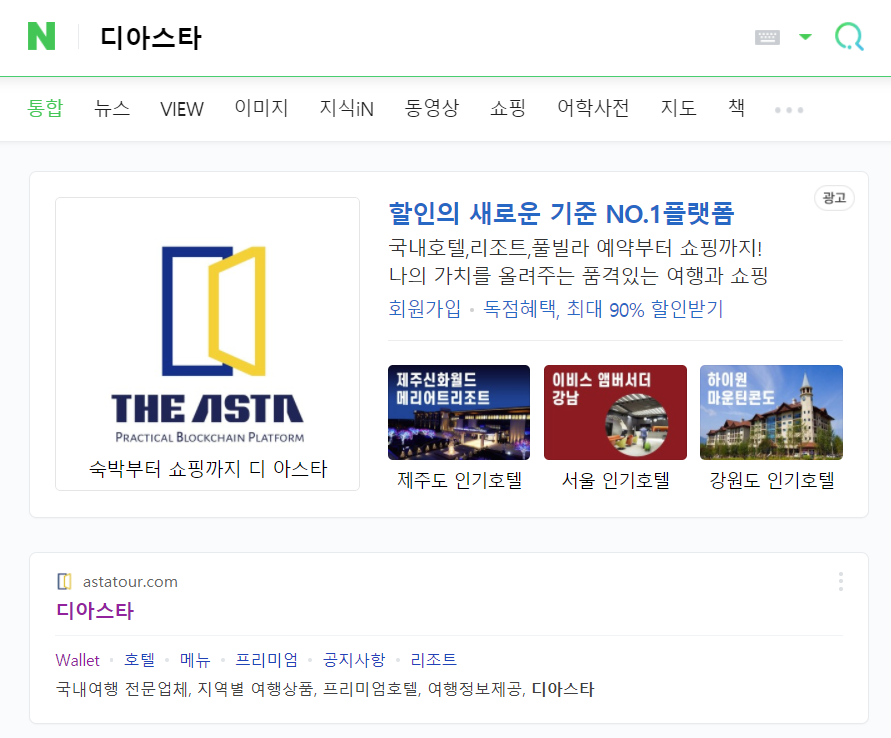Open the 제주신화월드 메리어트리조트 thumbnail
This screenshot has width=891, height=738.
(x=459, y=412)
